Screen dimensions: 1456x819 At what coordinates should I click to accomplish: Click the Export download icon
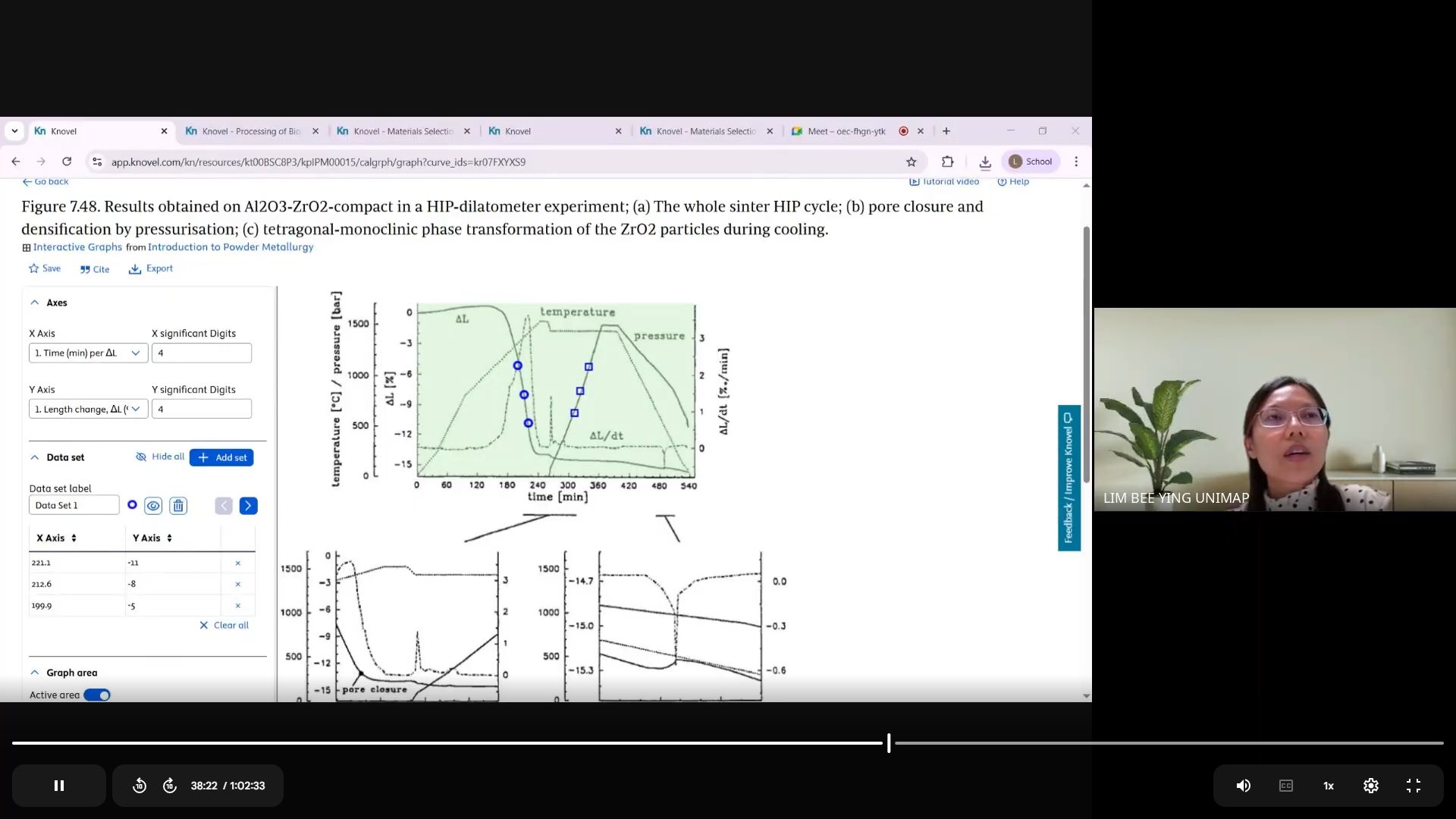coord(135,269)
